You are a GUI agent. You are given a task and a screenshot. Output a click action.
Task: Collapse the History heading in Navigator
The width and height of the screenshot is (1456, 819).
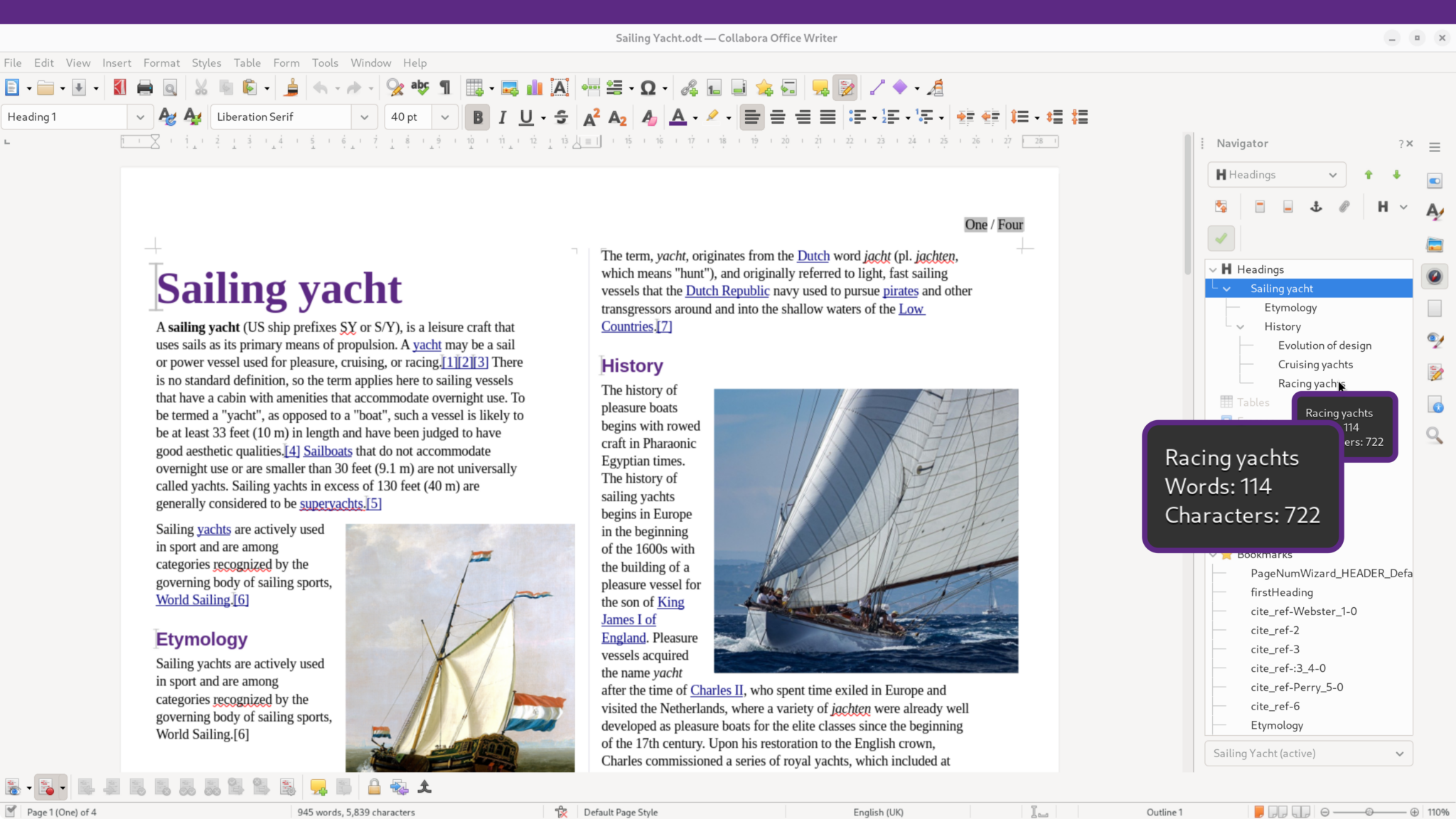(x=1240, y=326)
